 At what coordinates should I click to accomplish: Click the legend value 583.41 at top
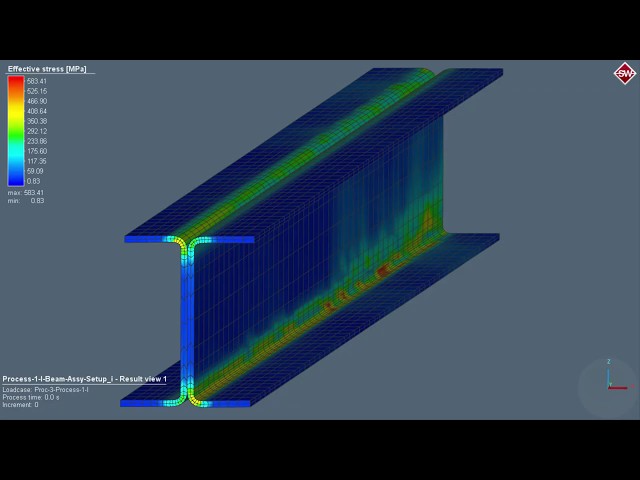37,81
